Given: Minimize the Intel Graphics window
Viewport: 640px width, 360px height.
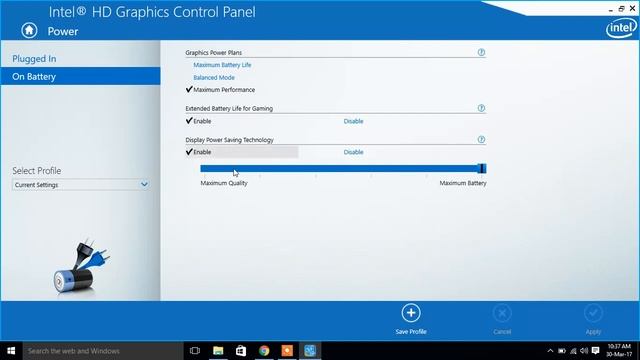Looking at the screenshot, I should click(x=611, y=9).
